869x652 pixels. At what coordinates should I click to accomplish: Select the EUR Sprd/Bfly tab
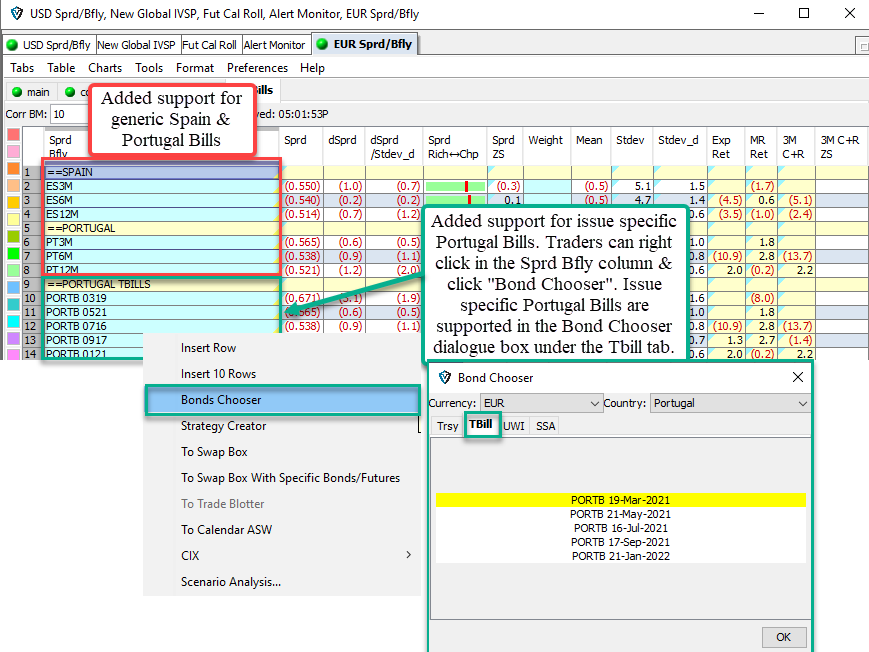(366, 44)
